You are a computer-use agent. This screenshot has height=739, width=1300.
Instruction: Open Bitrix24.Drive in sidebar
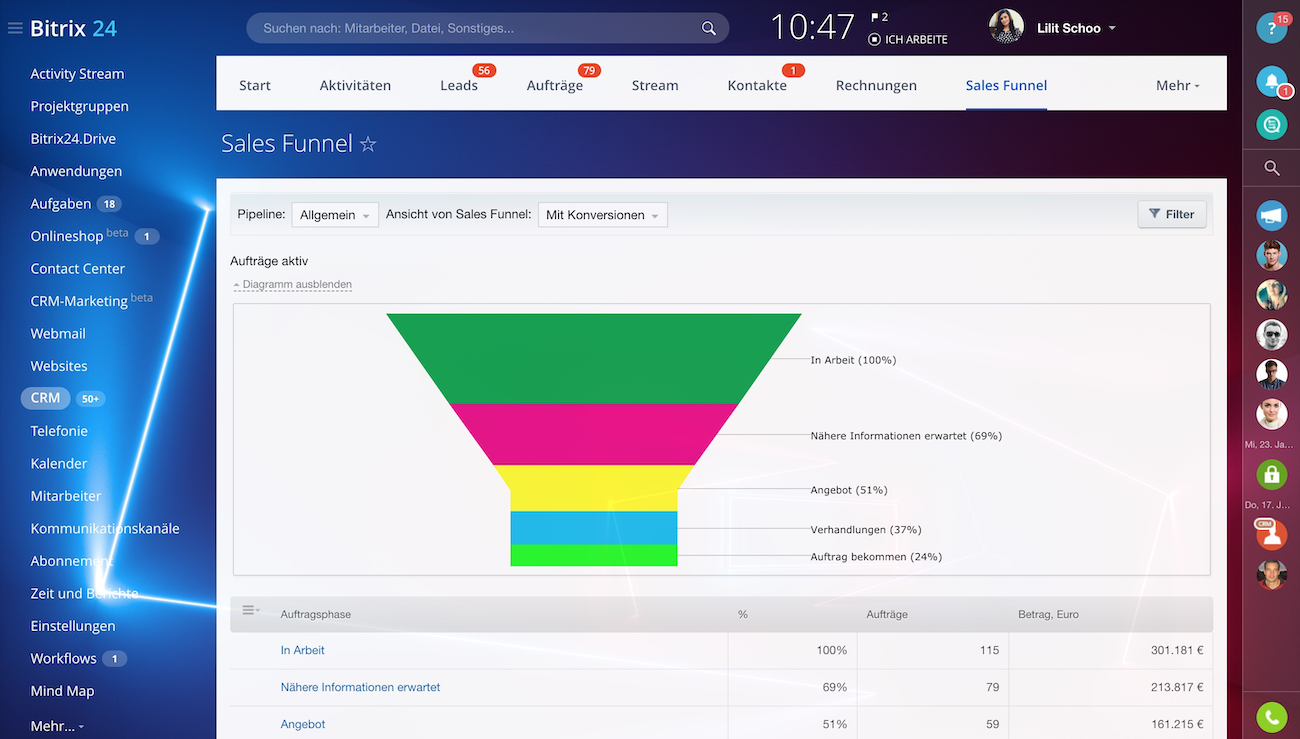click(x=73, y=139)
